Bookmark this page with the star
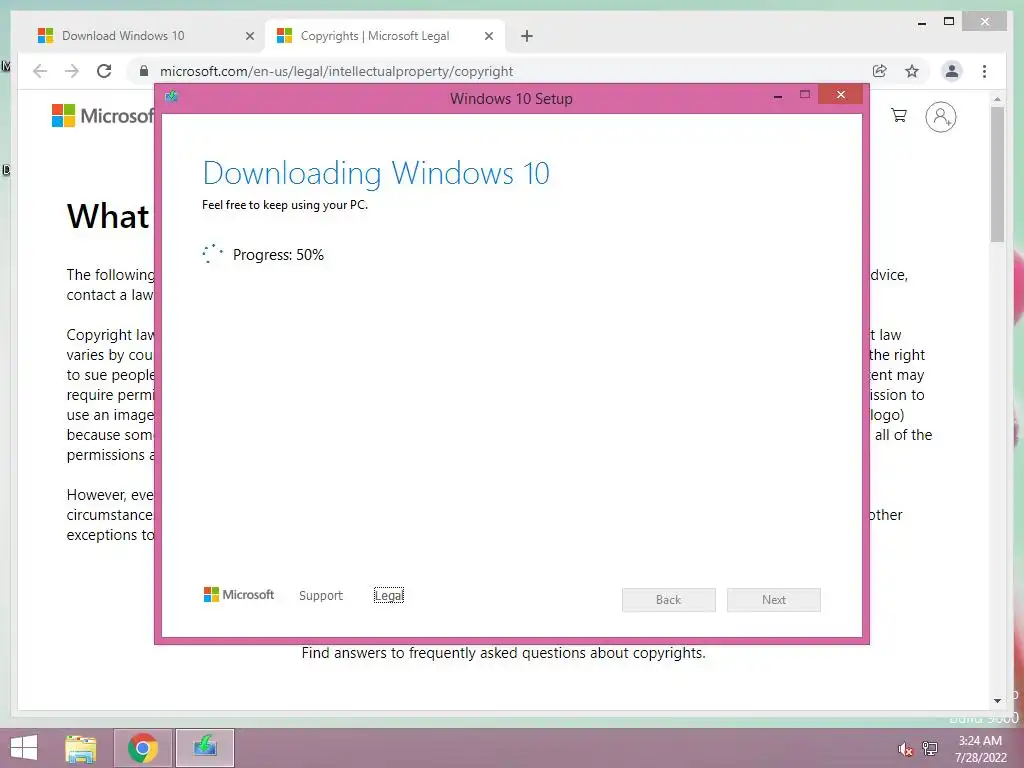Viewport: 1024px width, 768px height. [x=912, y=71]
